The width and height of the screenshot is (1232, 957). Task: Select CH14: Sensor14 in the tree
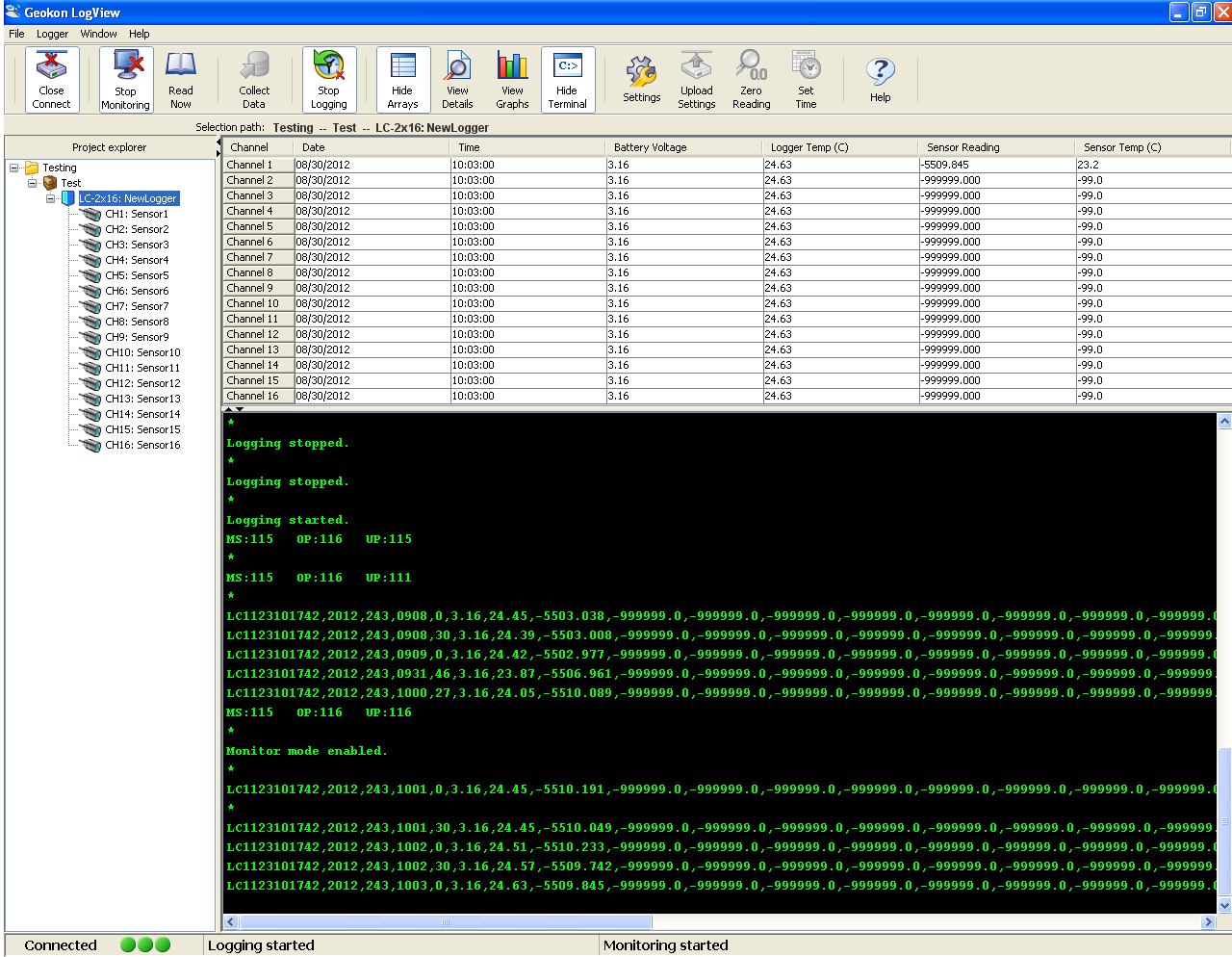[142, 414]
